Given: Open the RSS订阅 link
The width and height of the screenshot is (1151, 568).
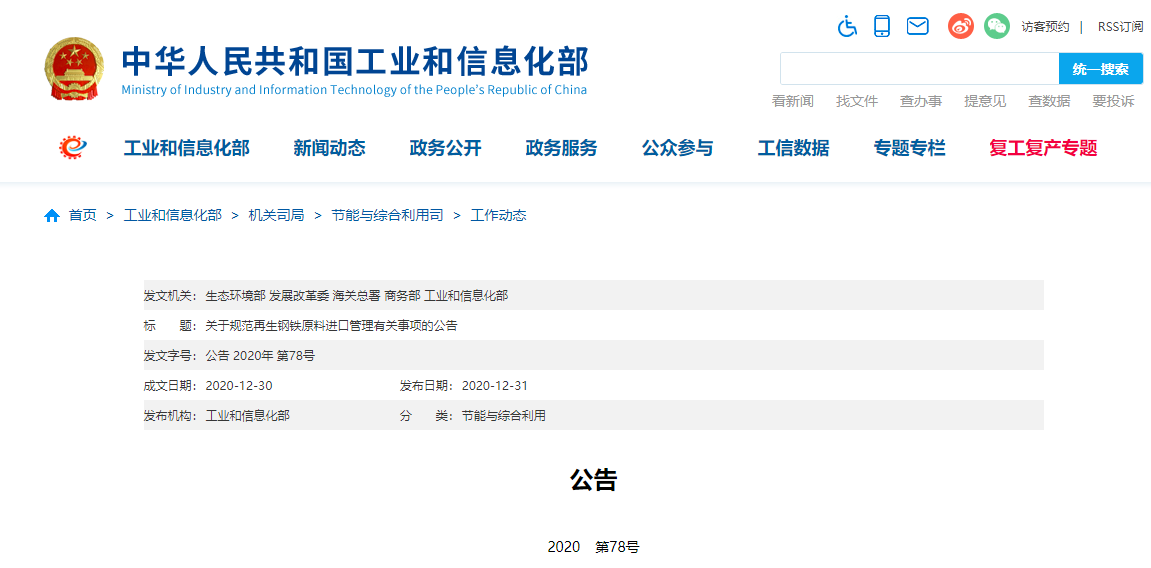Looking at the screenshot, I should click(1120, 27).
